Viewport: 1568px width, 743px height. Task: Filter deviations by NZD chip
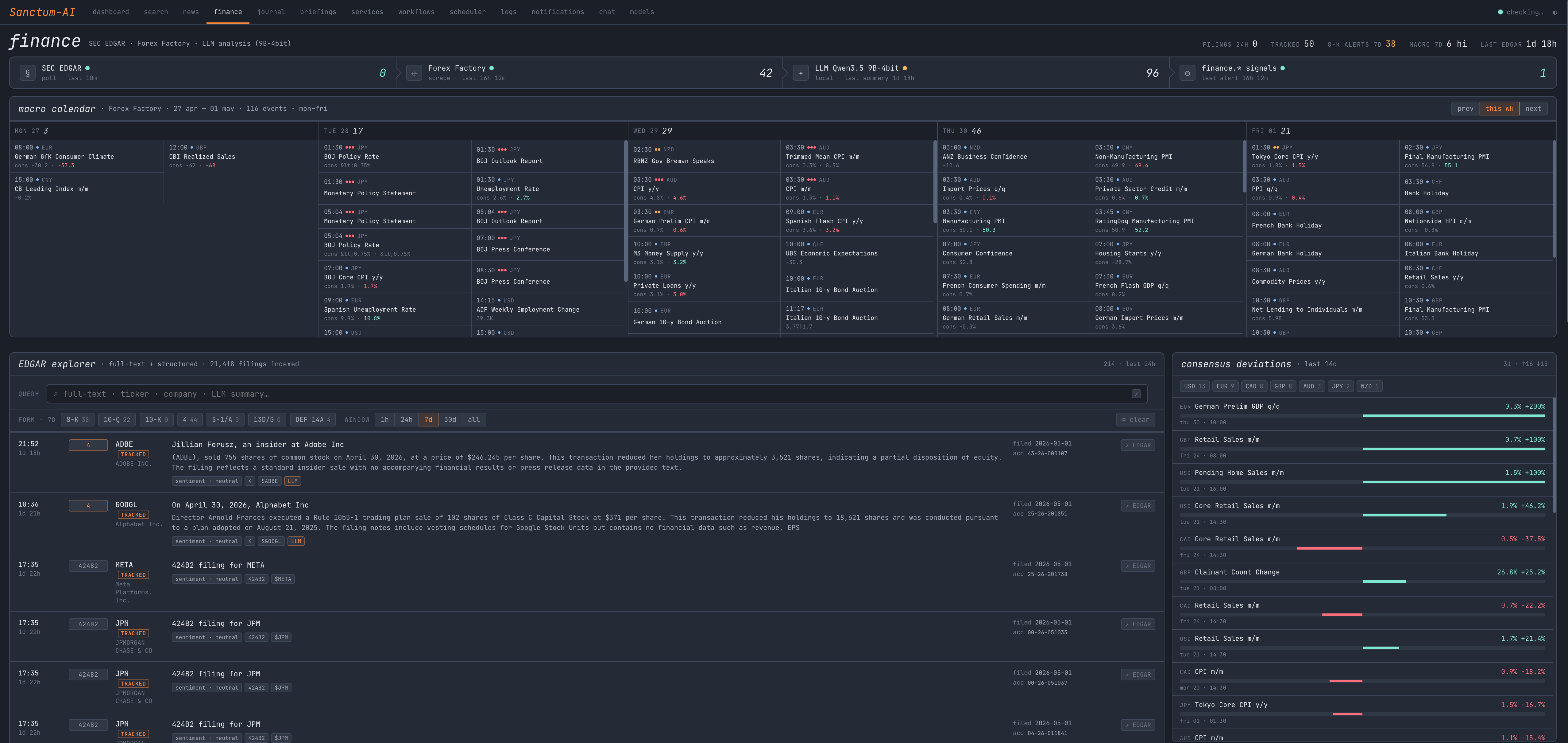click(x=1369, y=386)
